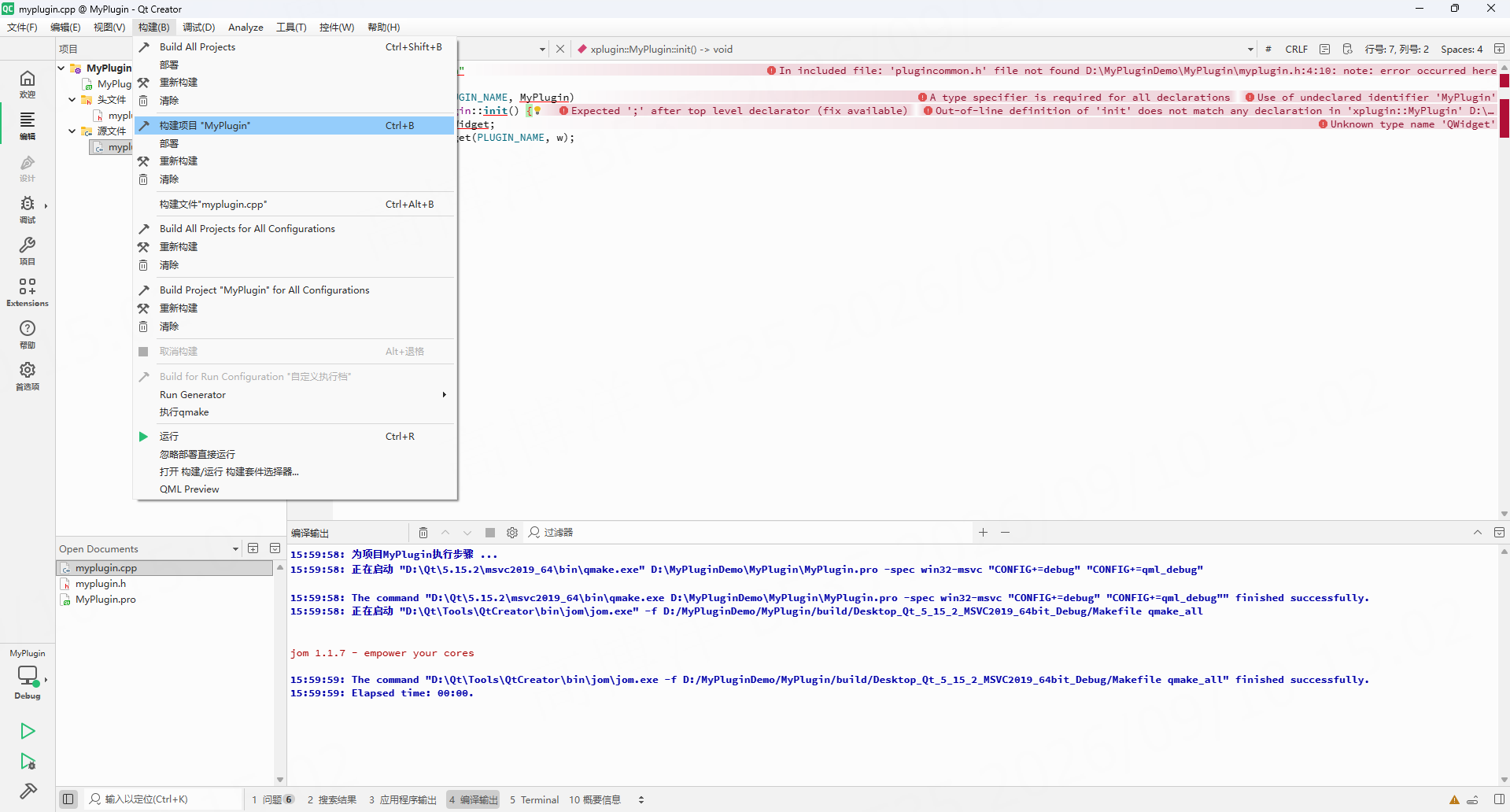Toggle the left sidebar visibility
Screen dimensions: 1510x812
[x=68, y=799]
